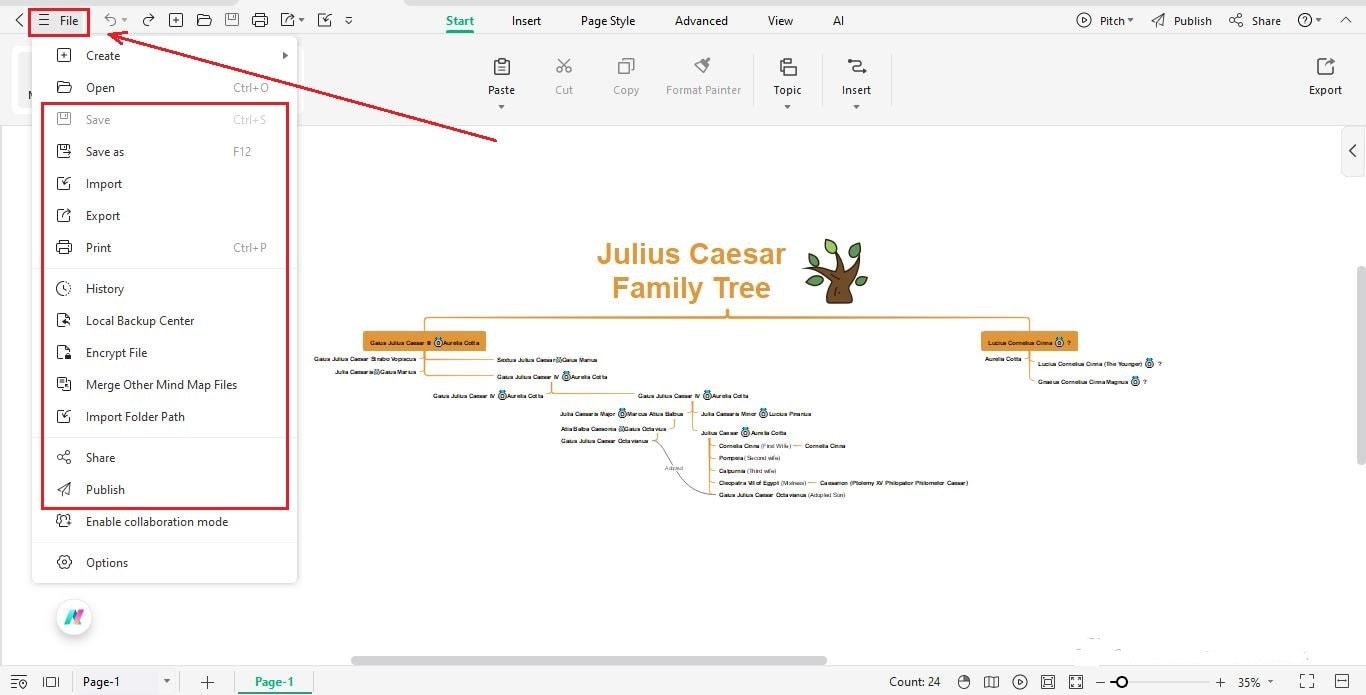1366x695 pixels.
Task: Open the Page-1 page selector dropdown
Action: [166, 682]
